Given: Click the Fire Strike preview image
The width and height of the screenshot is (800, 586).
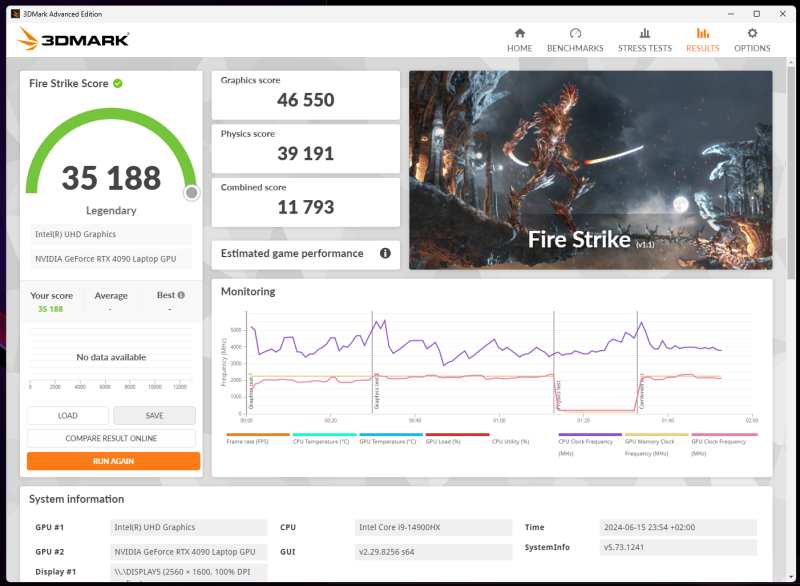Looking at the screenshot, I should coord(590,170).
